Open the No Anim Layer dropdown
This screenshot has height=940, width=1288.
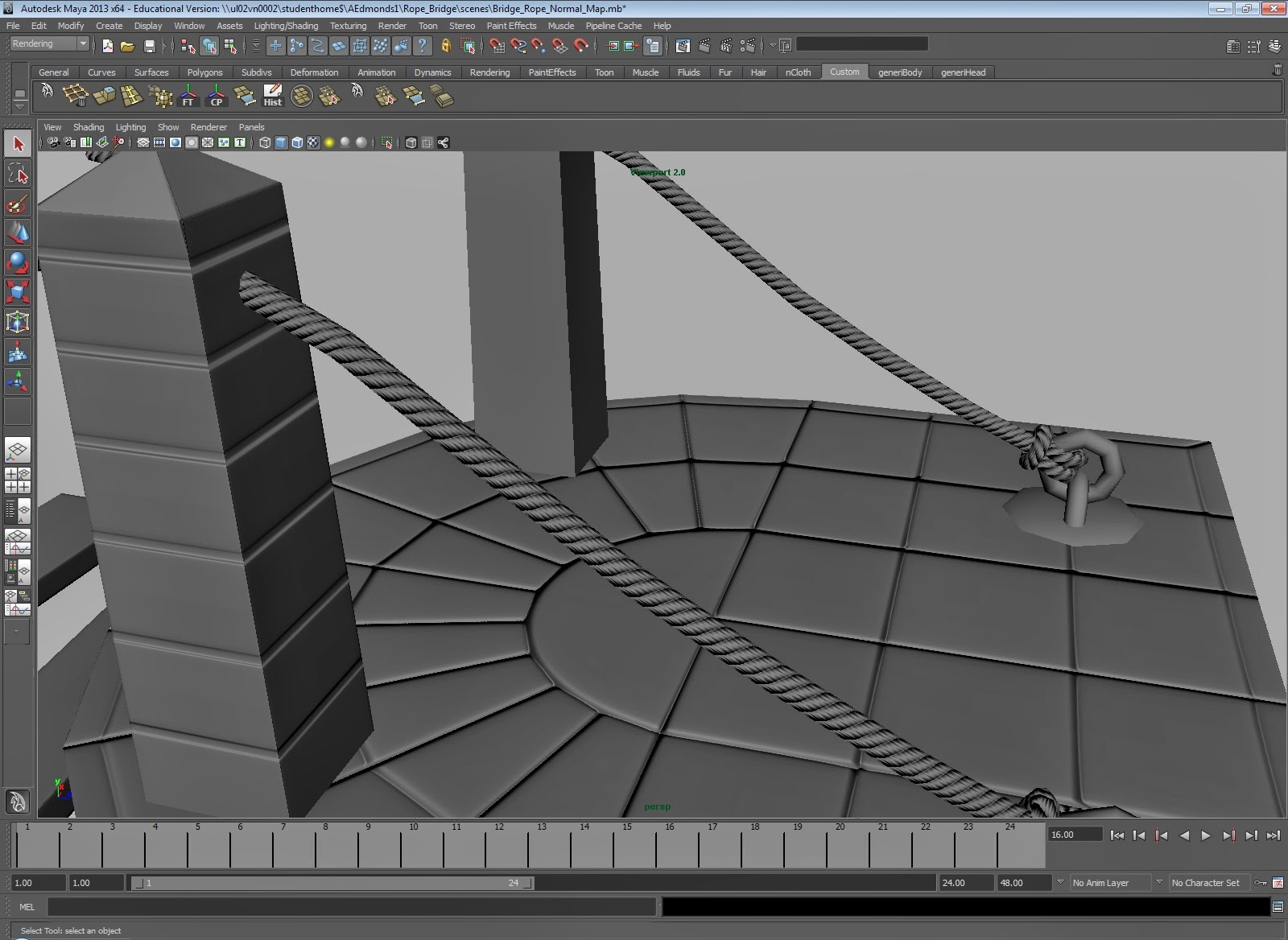pos(1109,883)
